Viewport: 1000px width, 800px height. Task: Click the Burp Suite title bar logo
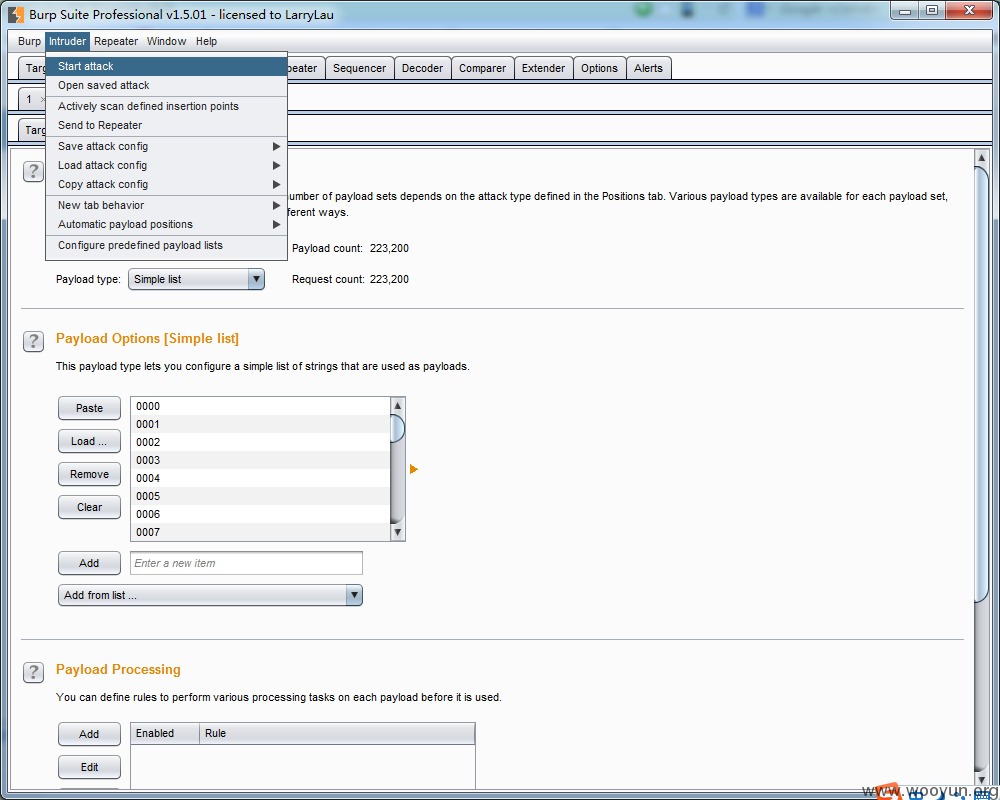(15, 14)
